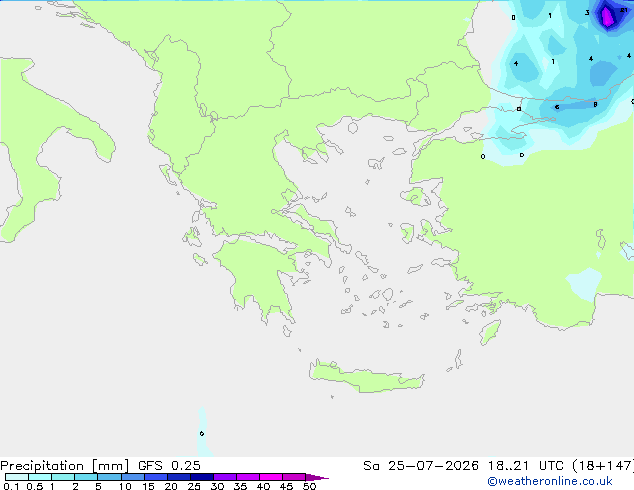This screenshot has height=490, width=634.
Task: Select the 30–35 mm violet legend swatch
Action: [225, 477]
